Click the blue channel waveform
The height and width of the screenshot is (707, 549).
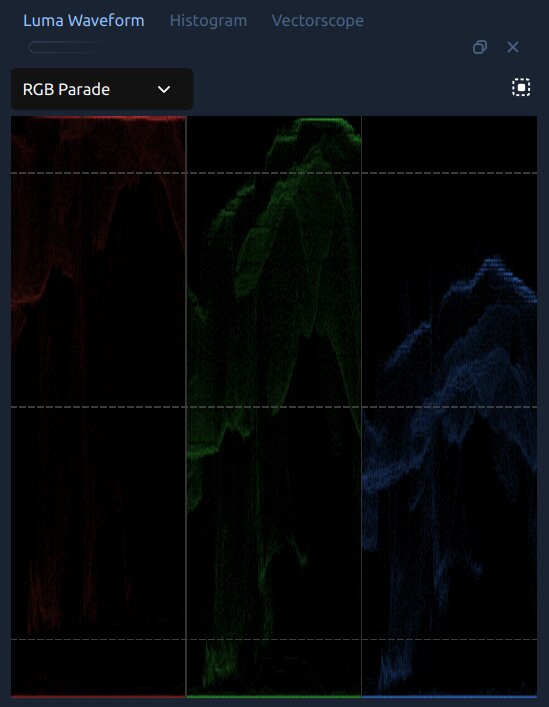point(449,407)
